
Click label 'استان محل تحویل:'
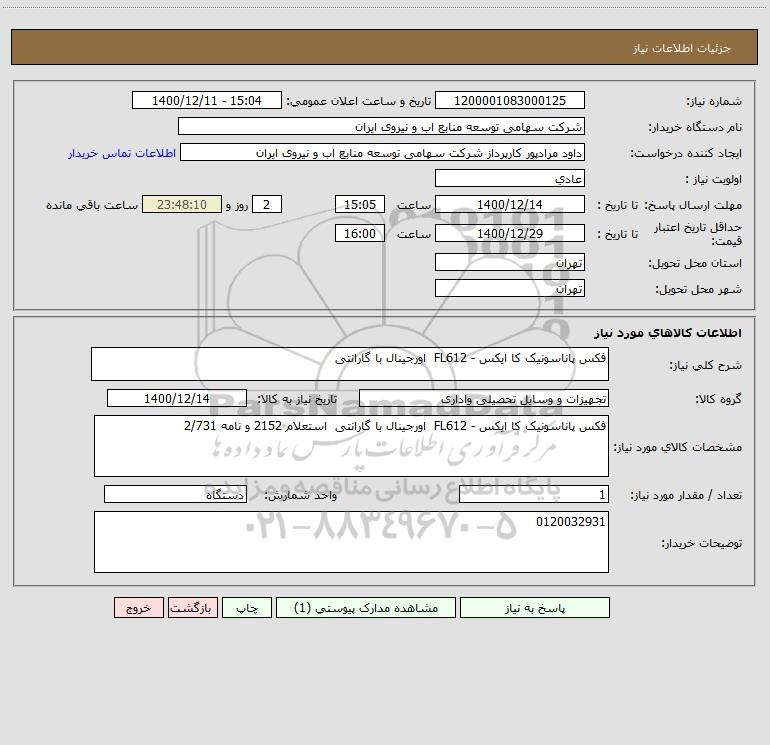pyautogui.click(x=695, y=264)
